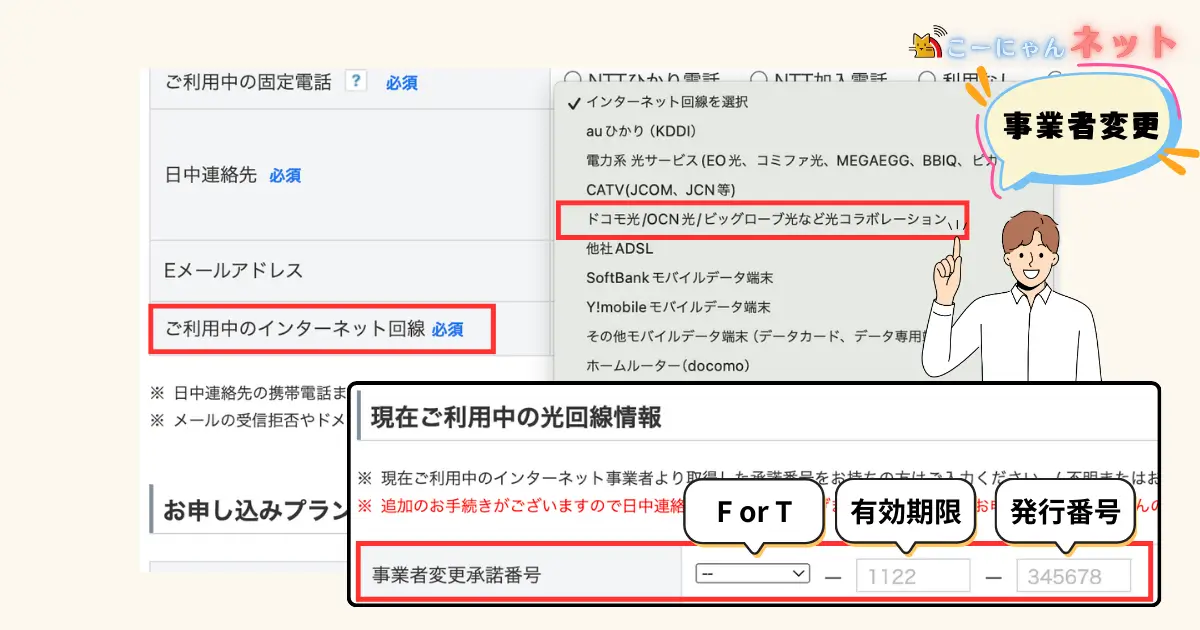Choose 他社ADSL from the list

point(619,248)
